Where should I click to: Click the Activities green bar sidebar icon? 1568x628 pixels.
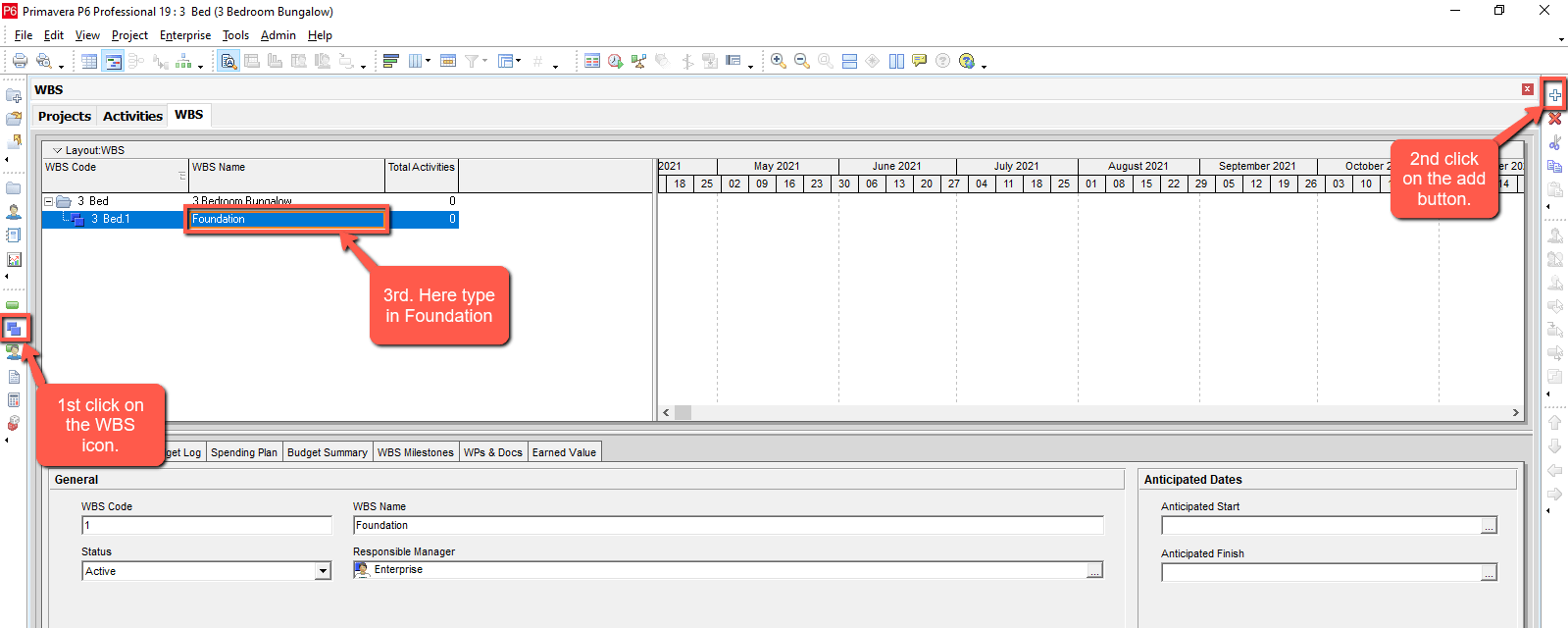point(13,305)
